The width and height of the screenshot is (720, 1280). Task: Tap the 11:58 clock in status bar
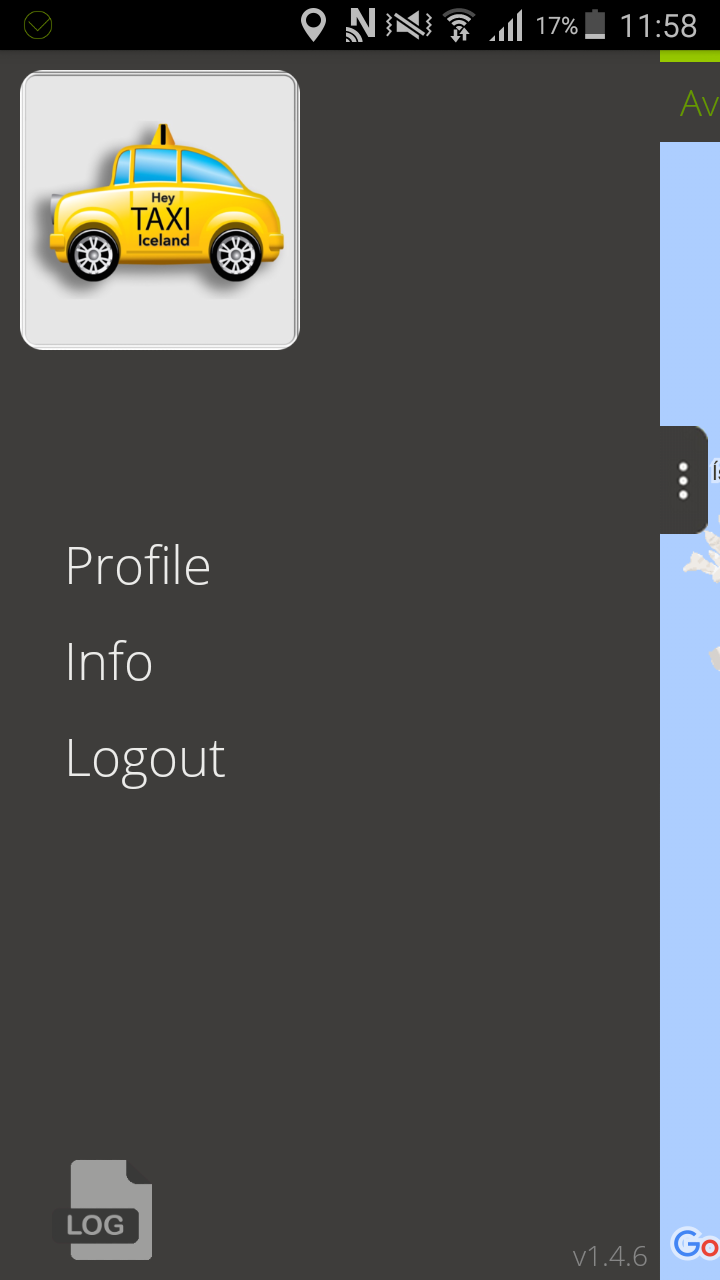(x=658, y=25)
